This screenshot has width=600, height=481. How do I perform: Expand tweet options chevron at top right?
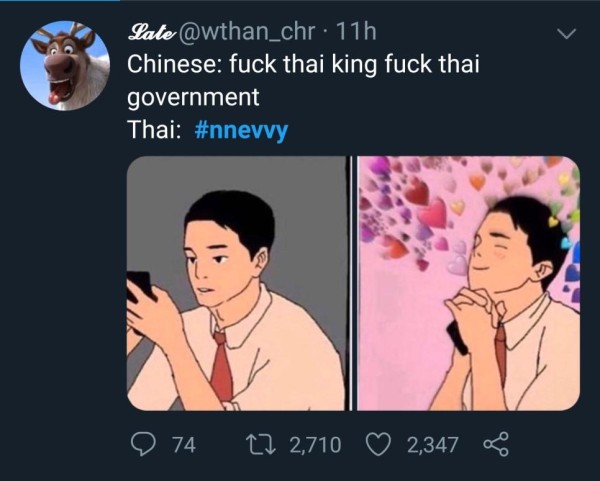[566, 34]
